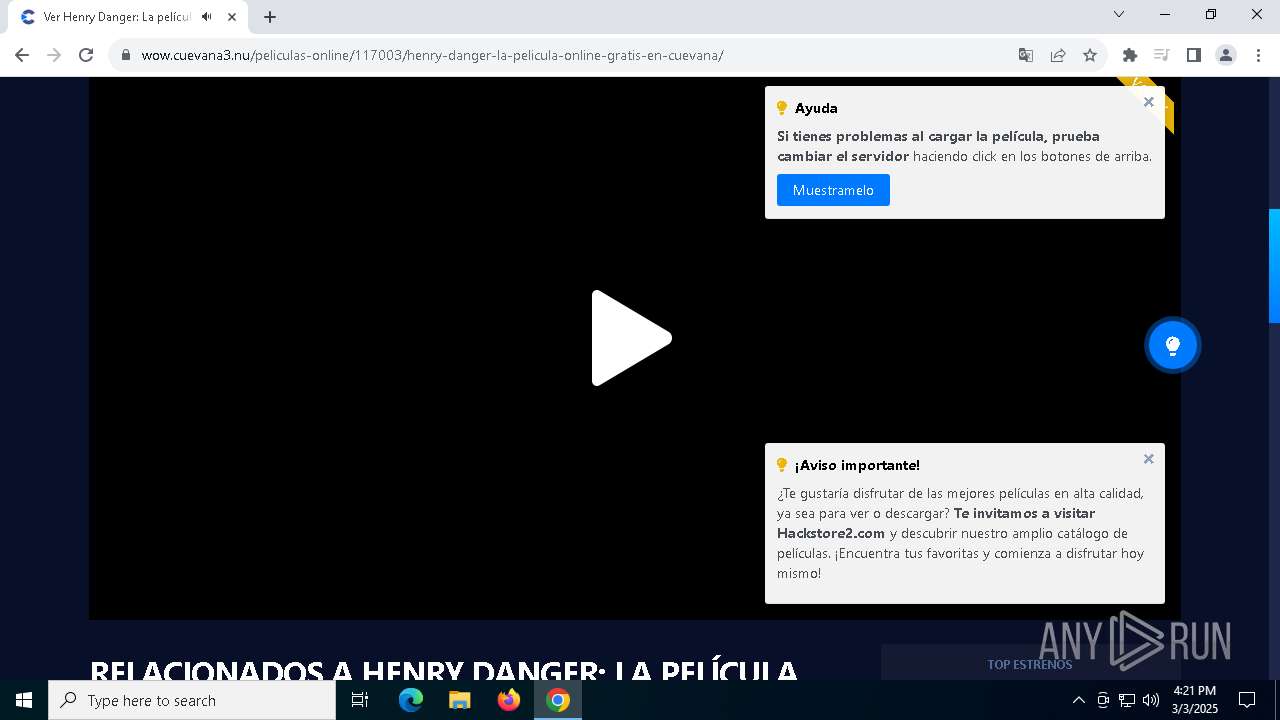Click the Ayuda lightbulb icon
Viewport: 1280px width, 720px height.
782,108
